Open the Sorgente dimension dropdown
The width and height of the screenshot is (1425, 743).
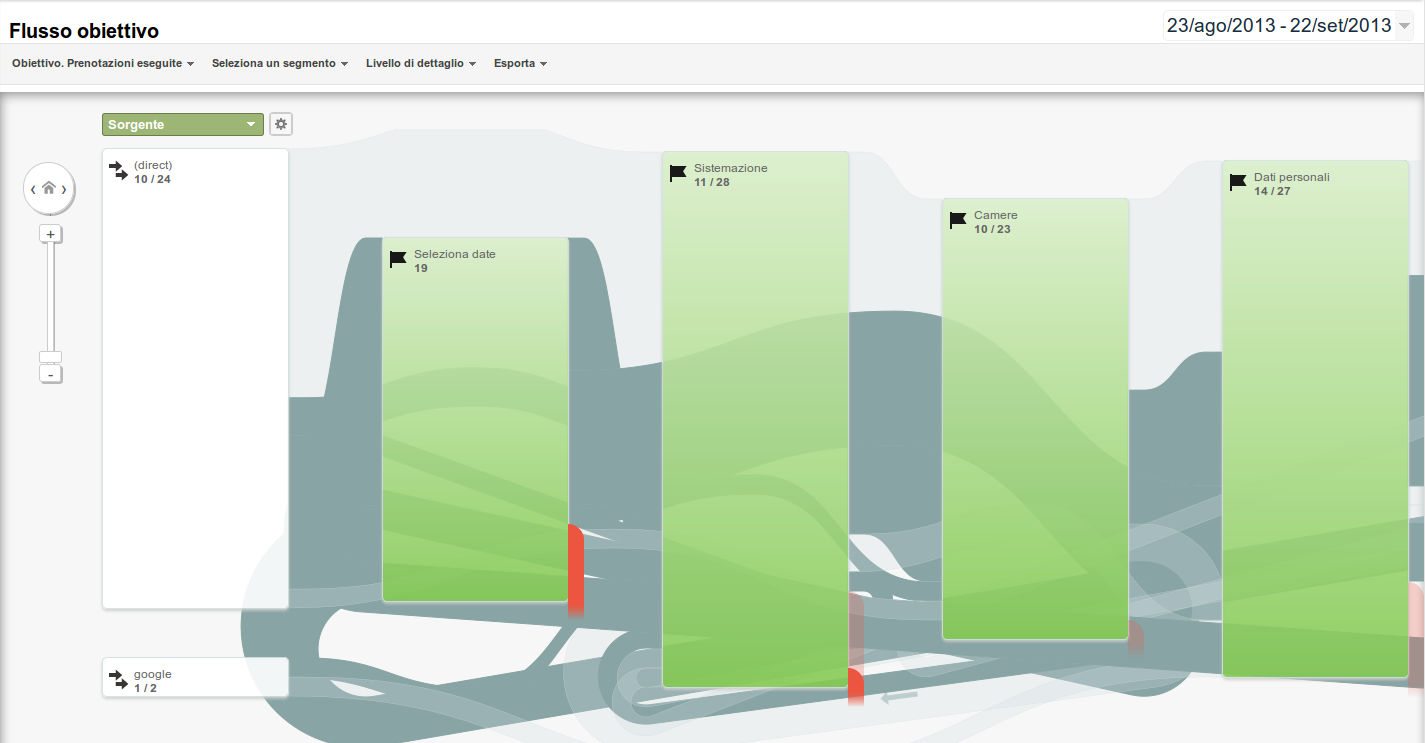pyautogui.click(x=182, y=124)
